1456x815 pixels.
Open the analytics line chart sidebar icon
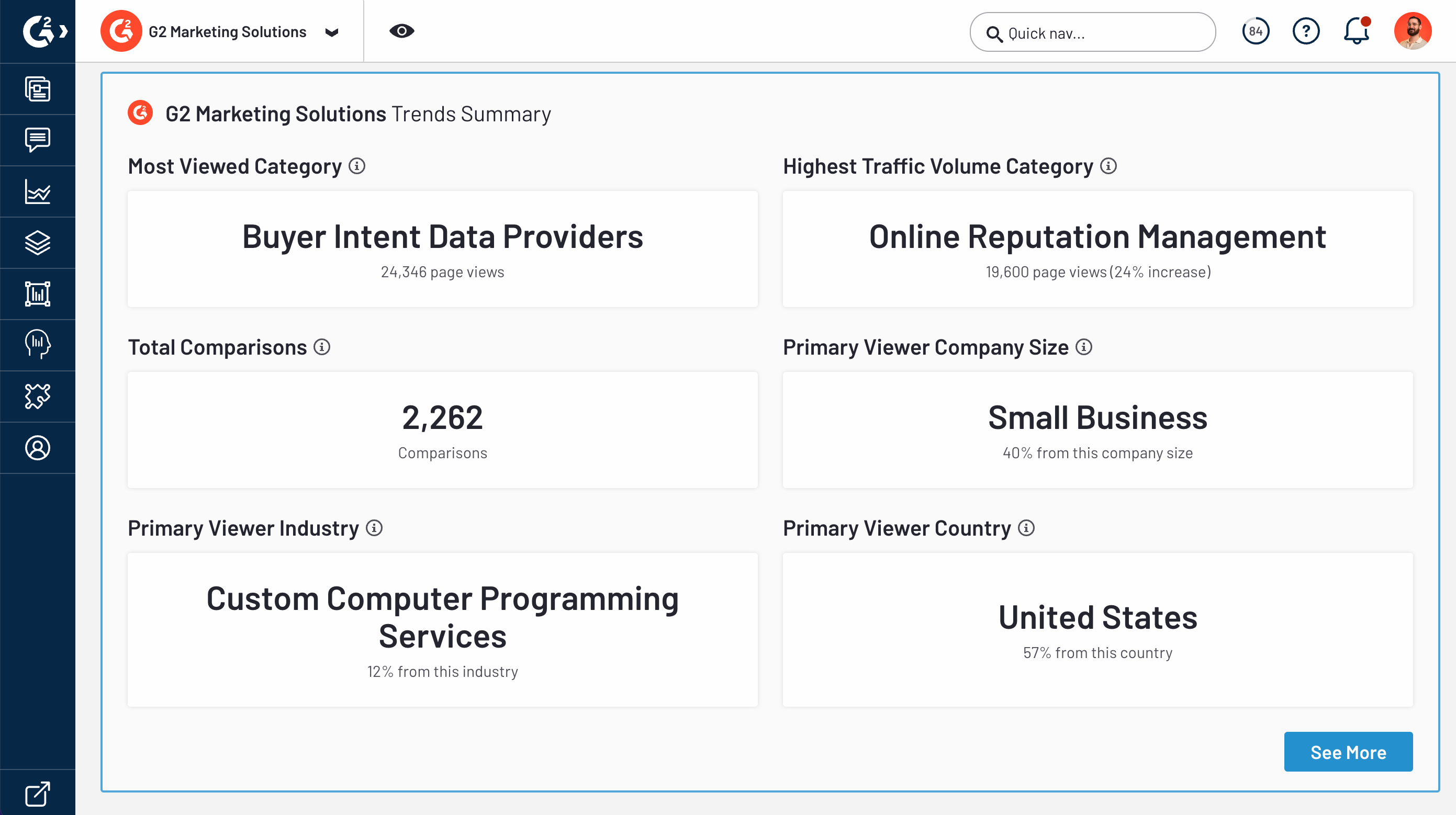pos(38,191)
